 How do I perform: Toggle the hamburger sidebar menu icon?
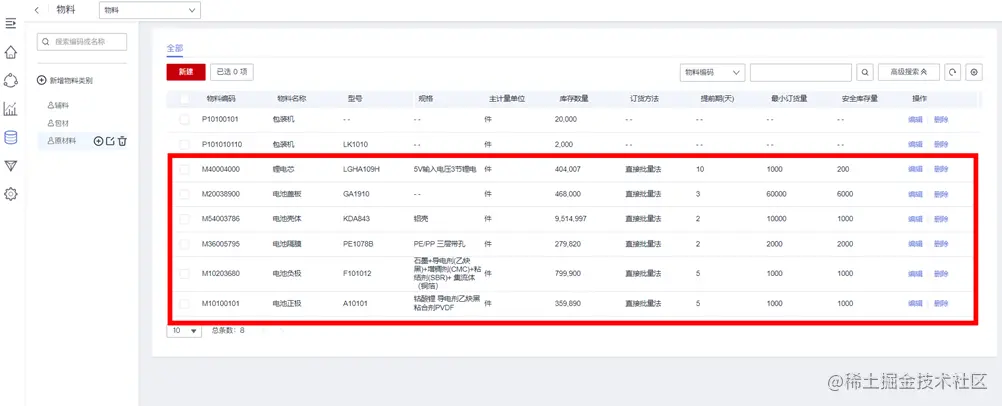[x=10, y=23]
